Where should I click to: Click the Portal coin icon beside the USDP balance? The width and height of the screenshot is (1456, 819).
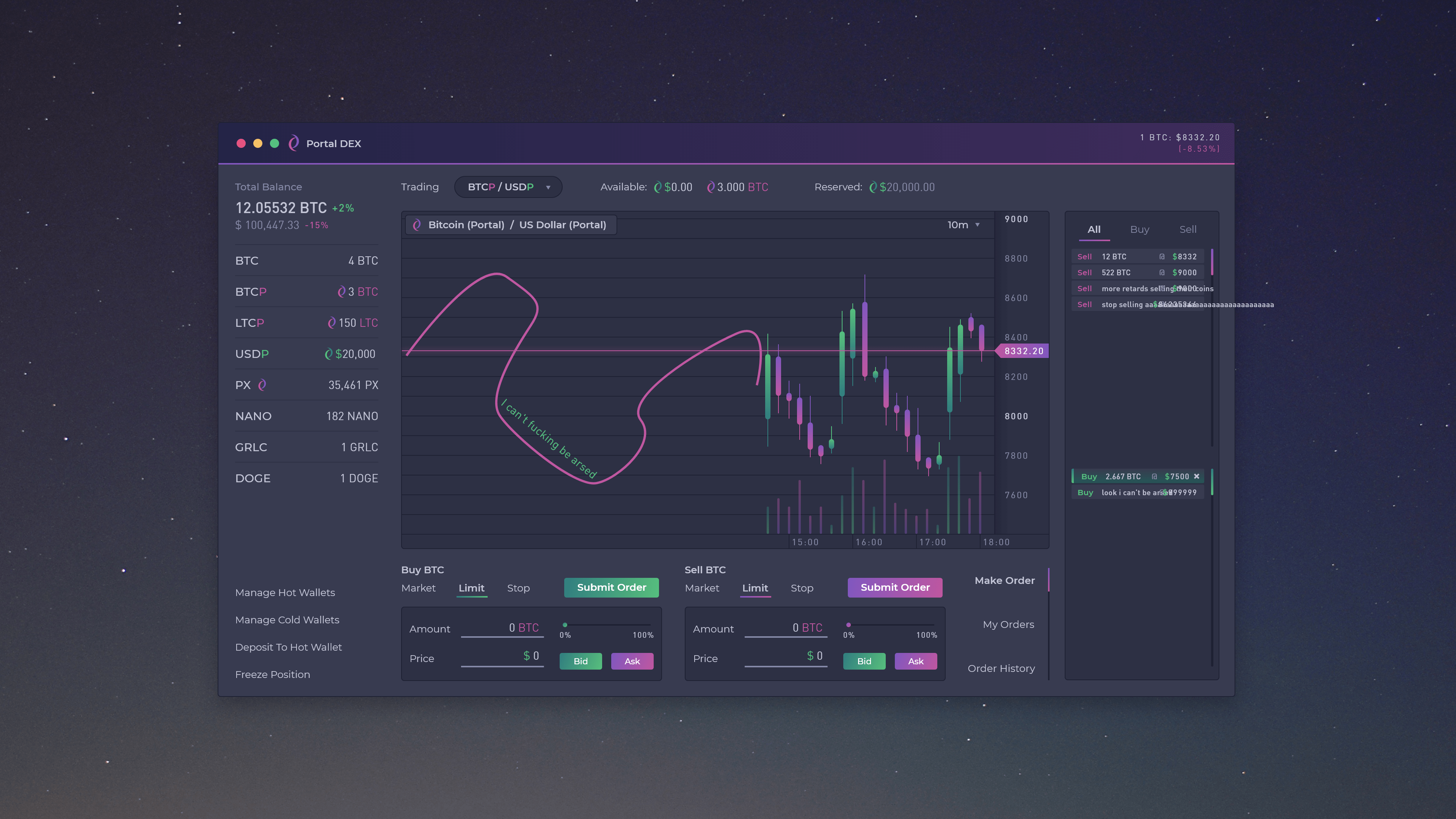[x=328, y=354]
